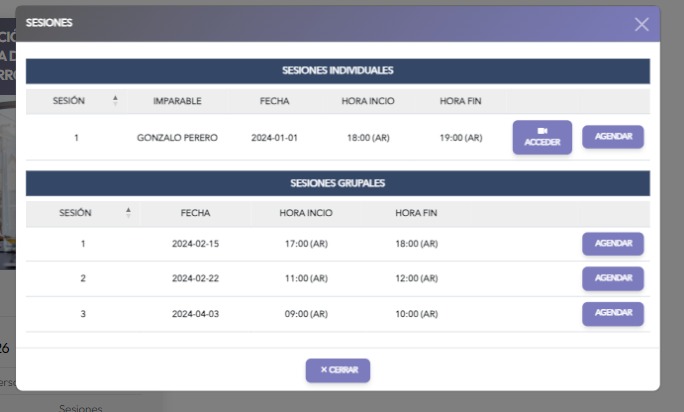The width and height of the screenshot is (684, 412).
Task: Select the 09:00 (AR) start time cell
Action: tap(306, 314)
